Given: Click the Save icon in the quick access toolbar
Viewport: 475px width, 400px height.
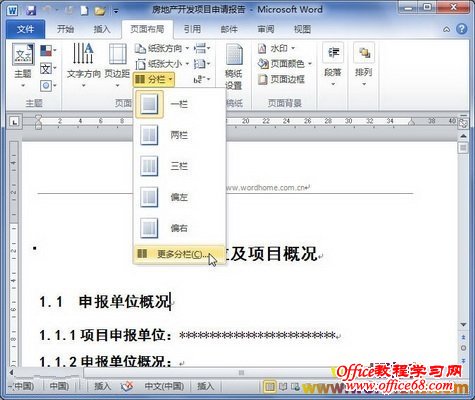Looking at the screenshot, I should (x=31, y=10).
